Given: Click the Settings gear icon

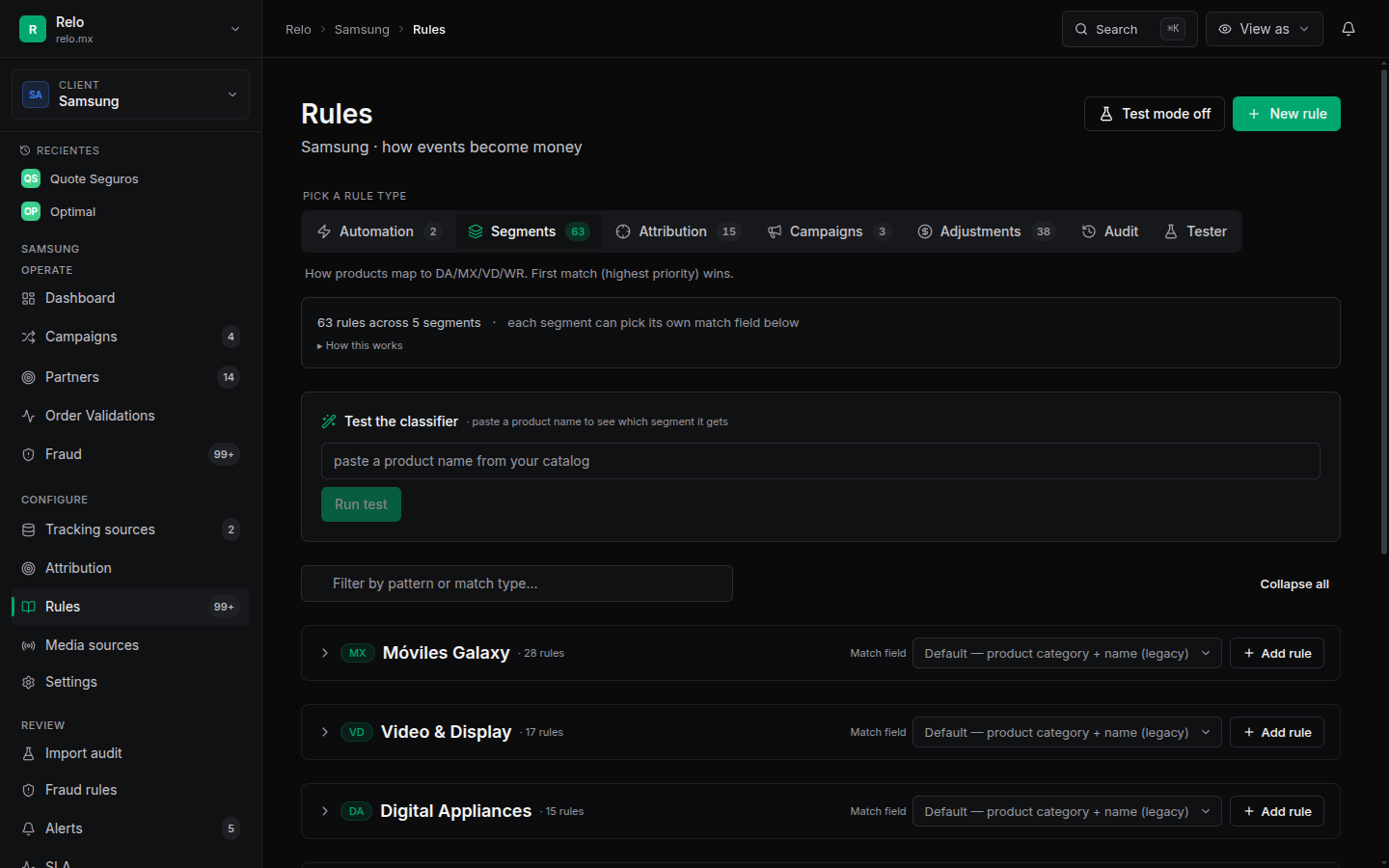Looking at the screenshot, I should (28, 682).
